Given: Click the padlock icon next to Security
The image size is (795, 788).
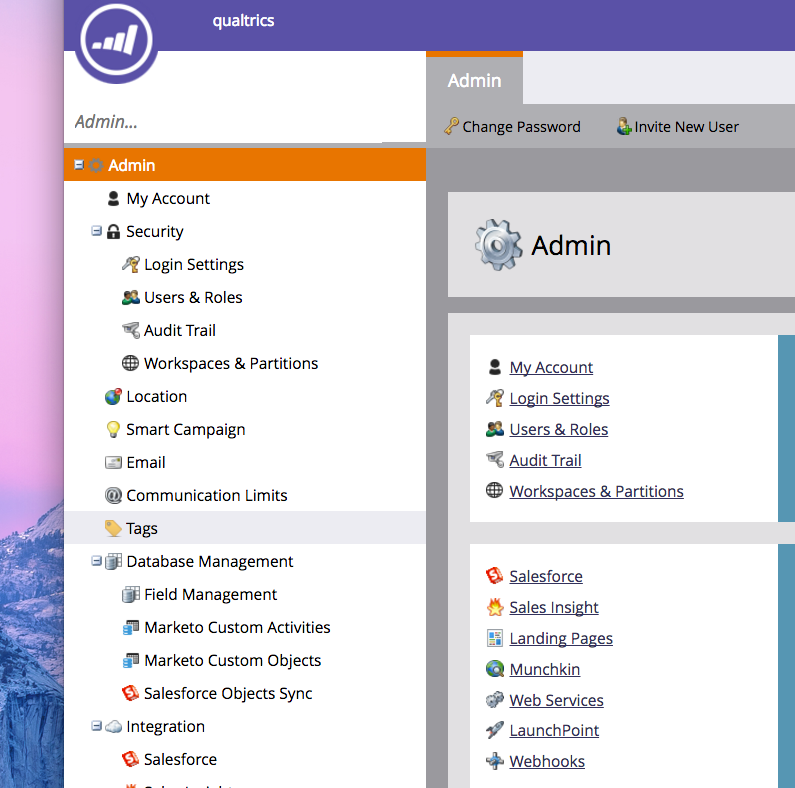Looking at the screenshot, I should click(113, 231).
